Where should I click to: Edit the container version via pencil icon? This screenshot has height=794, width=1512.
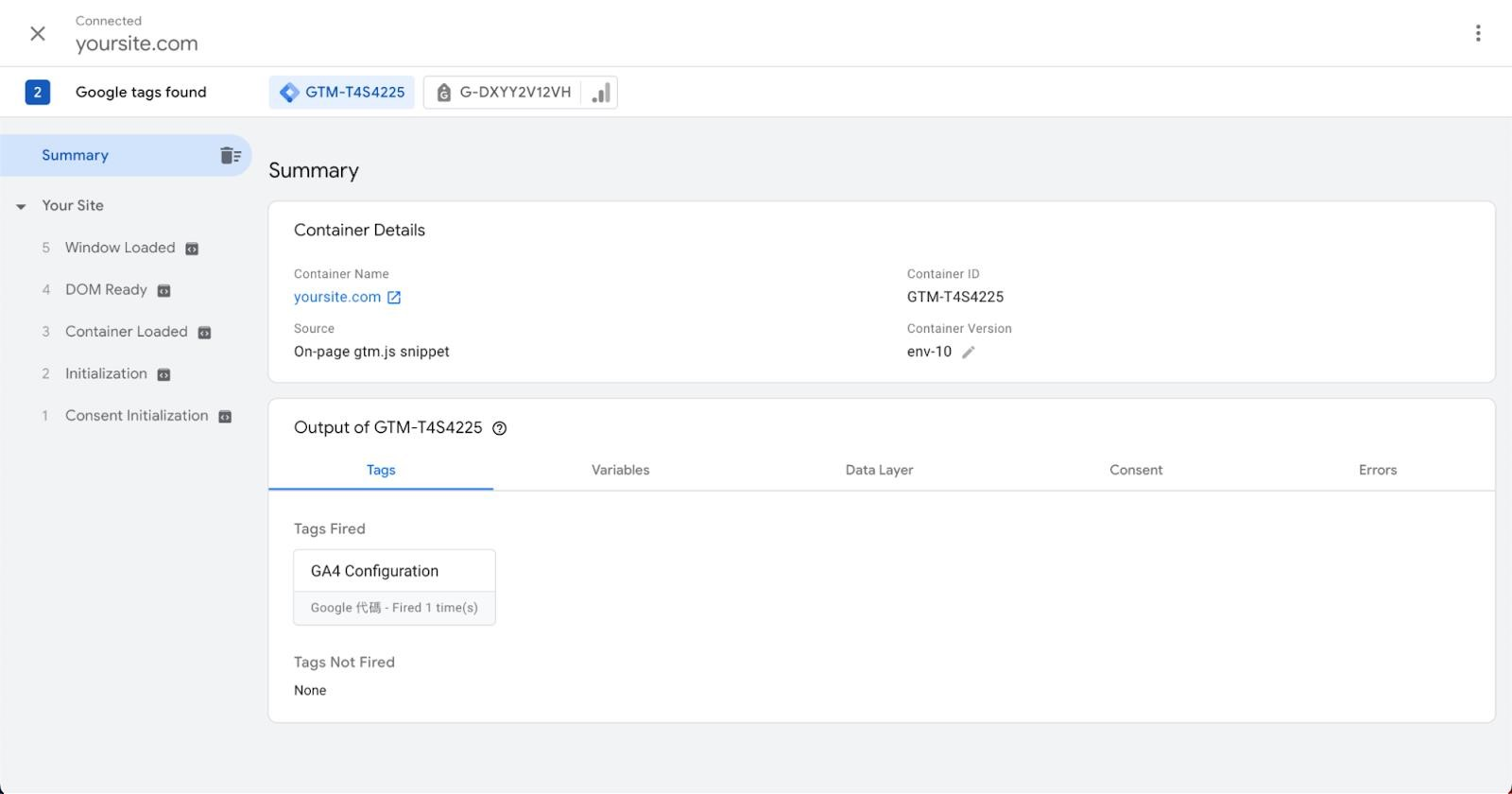click(969, 352)
